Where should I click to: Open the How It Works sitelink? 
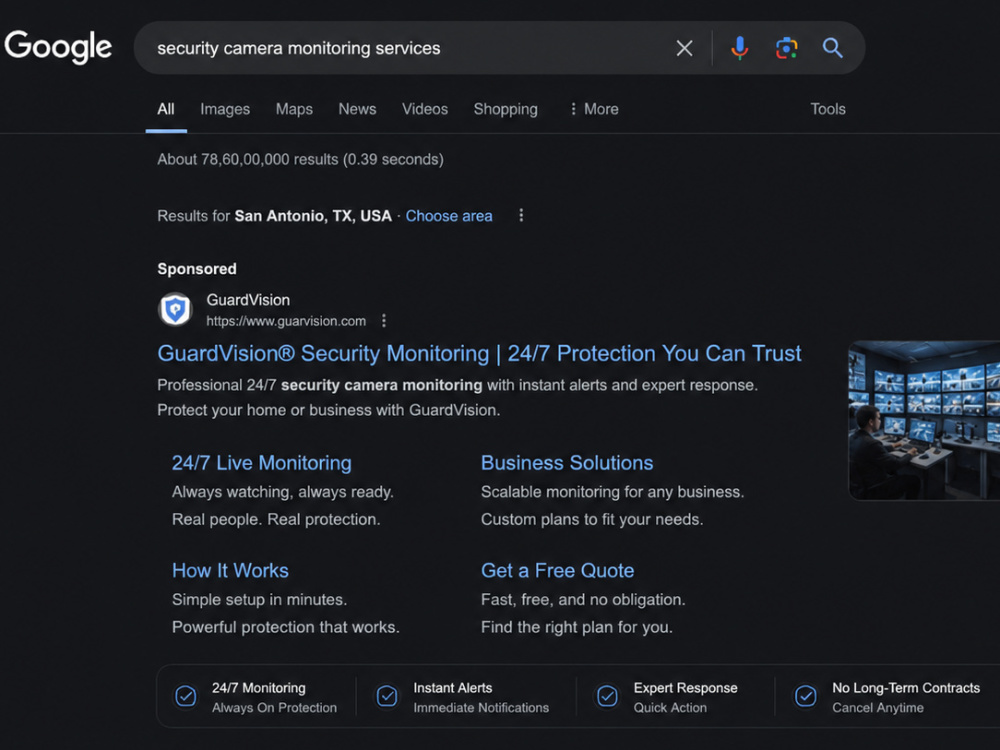[230, 570]
